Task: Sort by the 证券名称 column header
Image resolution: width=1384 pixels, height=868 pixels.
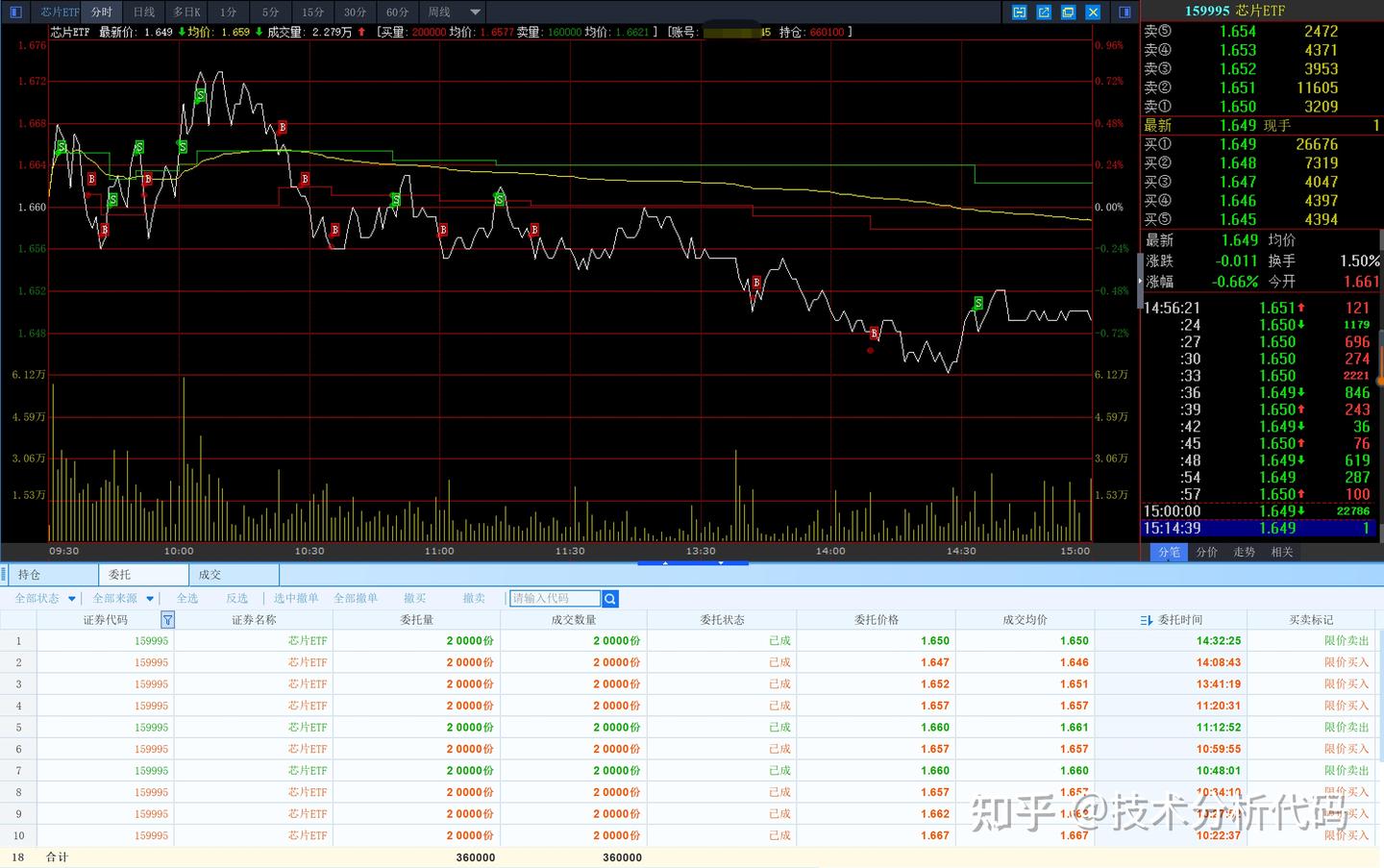Action: coord(254,620)
